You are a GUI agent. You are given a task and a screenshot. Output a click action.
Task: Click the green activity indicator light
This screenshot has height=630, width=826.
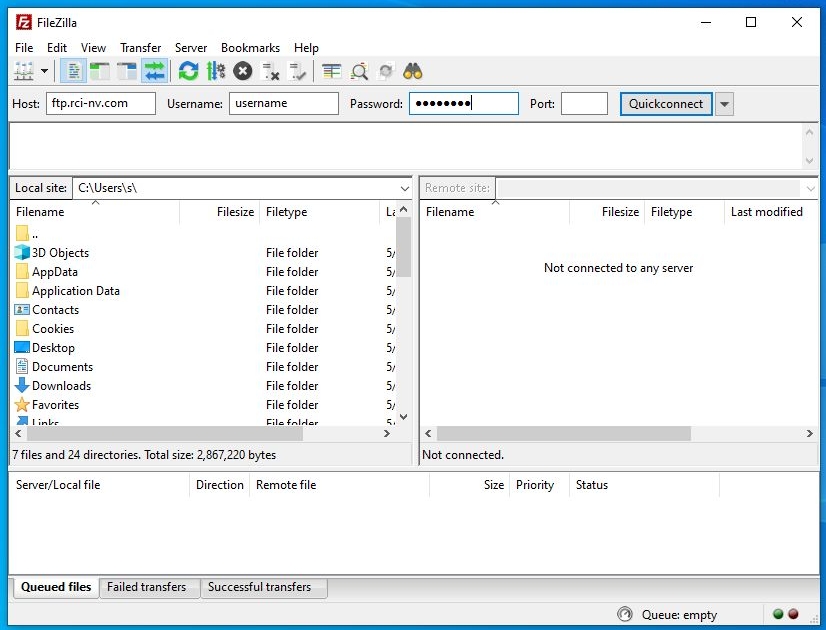click(x=778, y=614)
